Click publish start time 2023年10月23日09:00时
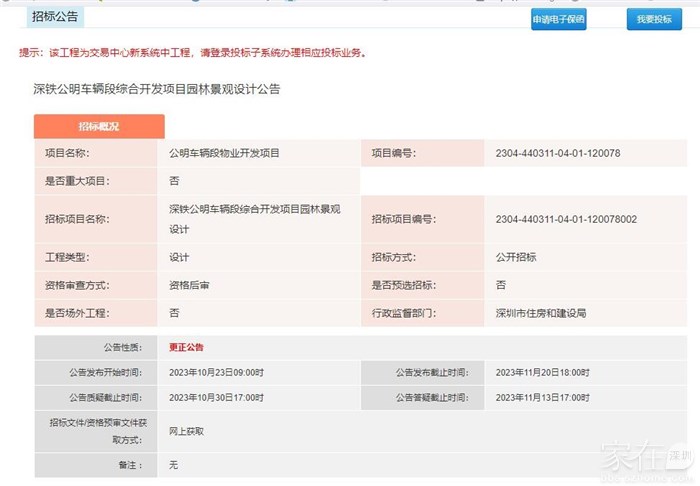 [216, 372]
